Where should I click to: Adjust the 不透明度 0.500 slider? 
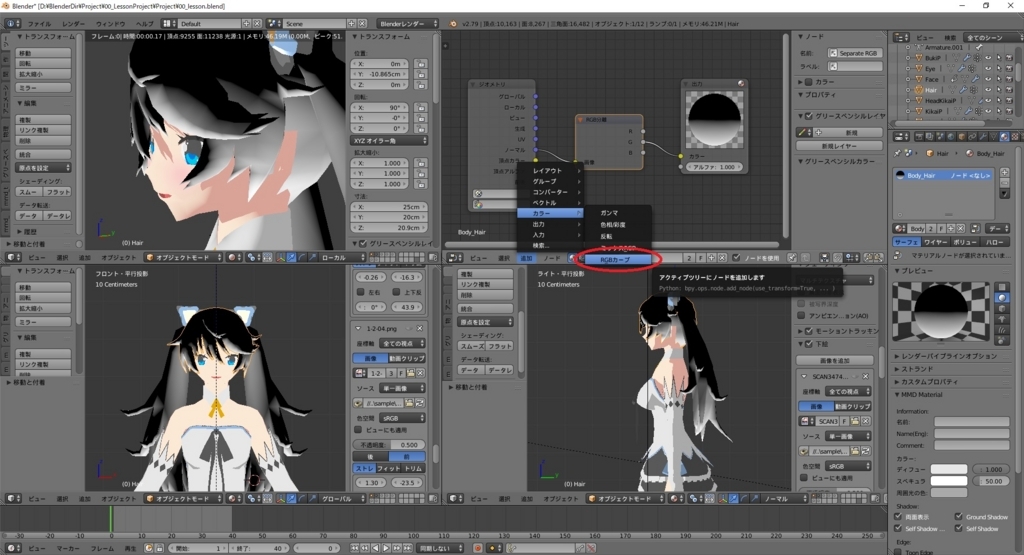click(x=390, y=445)
